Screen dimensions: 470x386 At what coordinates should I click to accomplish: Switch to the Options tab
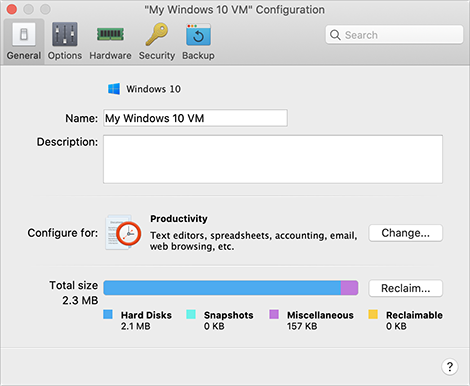click(65, 41)
